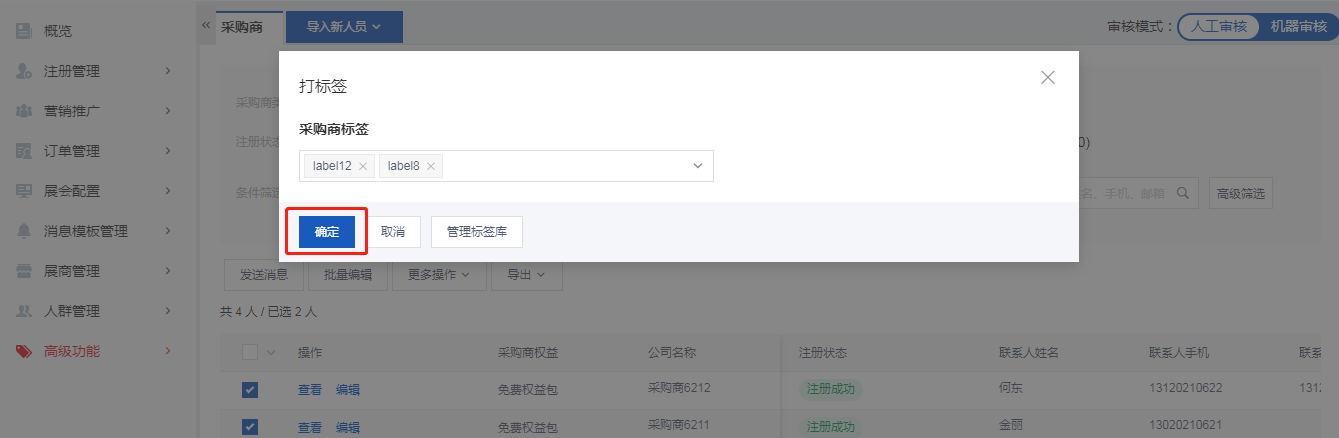Screen dimensions: 1339x438
Task: Uncheck the 采购商6212 row checkbox
Action: (x=250, y=390)
